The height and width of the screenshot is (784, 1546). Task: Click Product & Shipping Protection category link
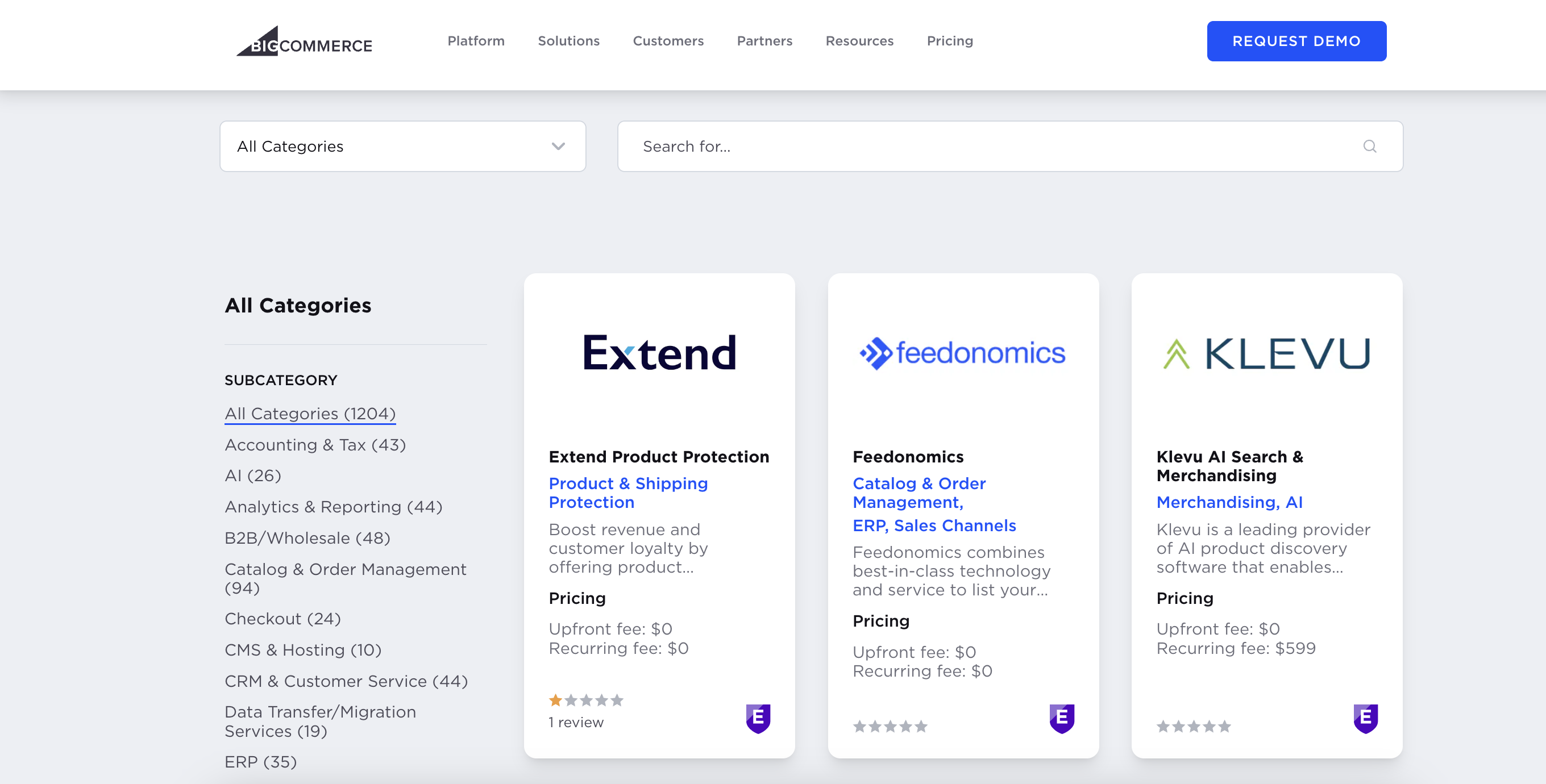point(627,493)
